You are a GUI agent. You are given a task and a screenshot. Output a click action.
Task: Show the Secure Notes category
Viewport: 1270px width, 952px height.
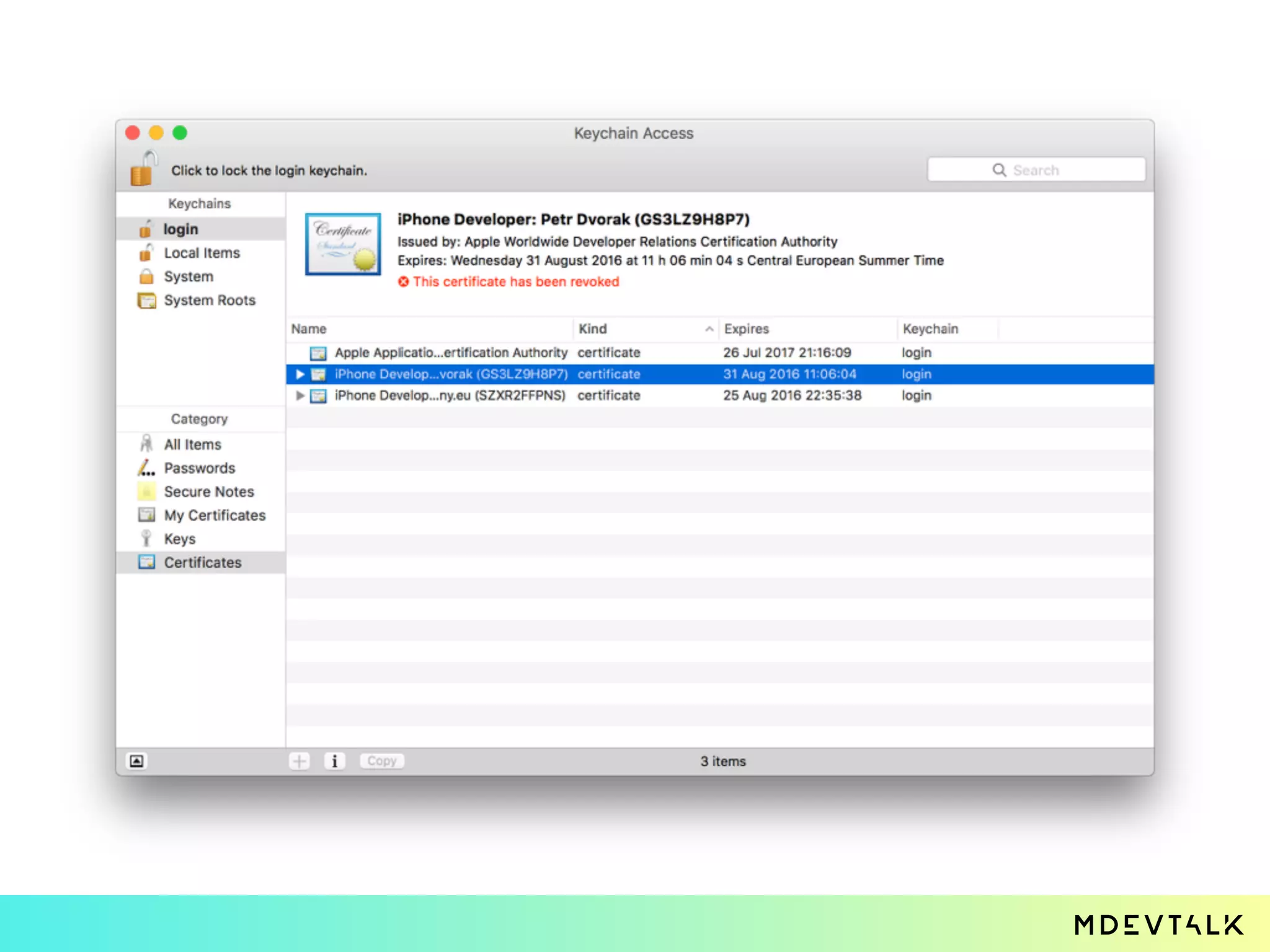click(208, 491)
